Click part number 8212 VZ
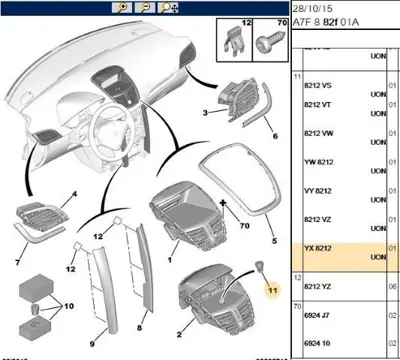The height and width of the screenshot is (360, 400). [x=317, y=219]
